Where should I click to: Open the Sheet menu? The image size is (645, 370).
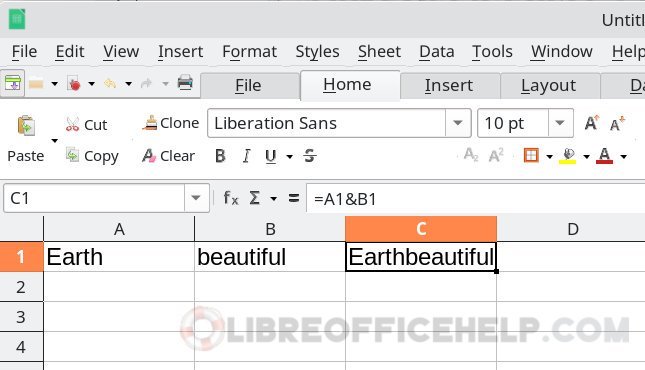[379, 51]
